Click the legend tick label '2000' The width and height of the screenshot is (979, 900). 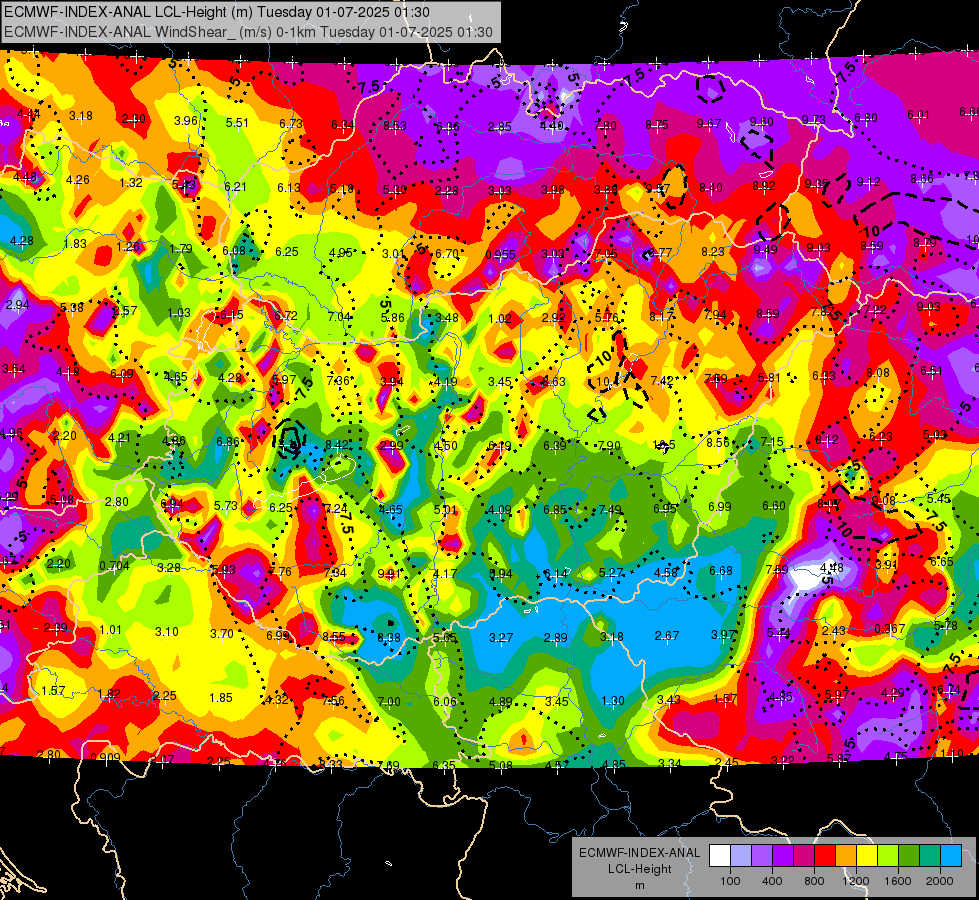[x=940, y=881]
